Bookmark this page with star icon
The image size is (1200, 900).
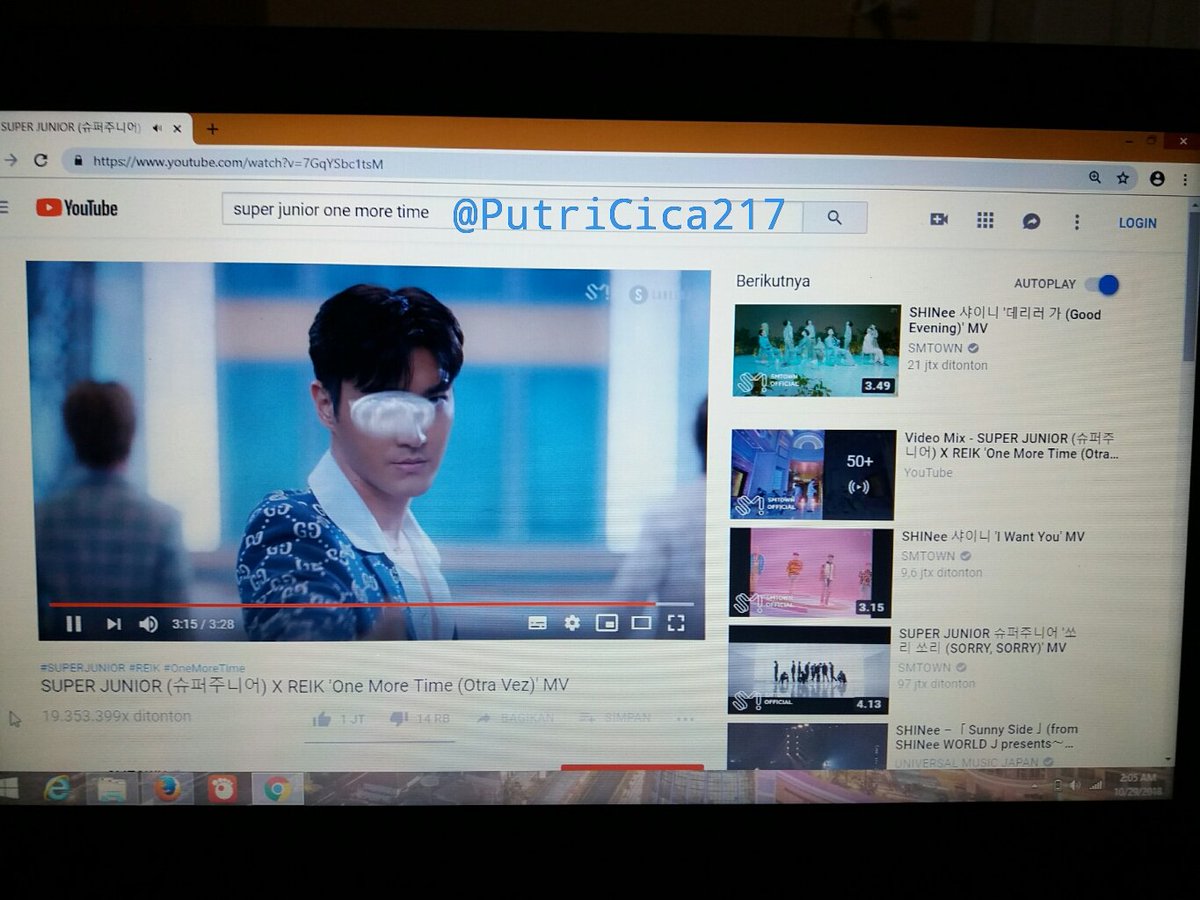coord(1123,178)
